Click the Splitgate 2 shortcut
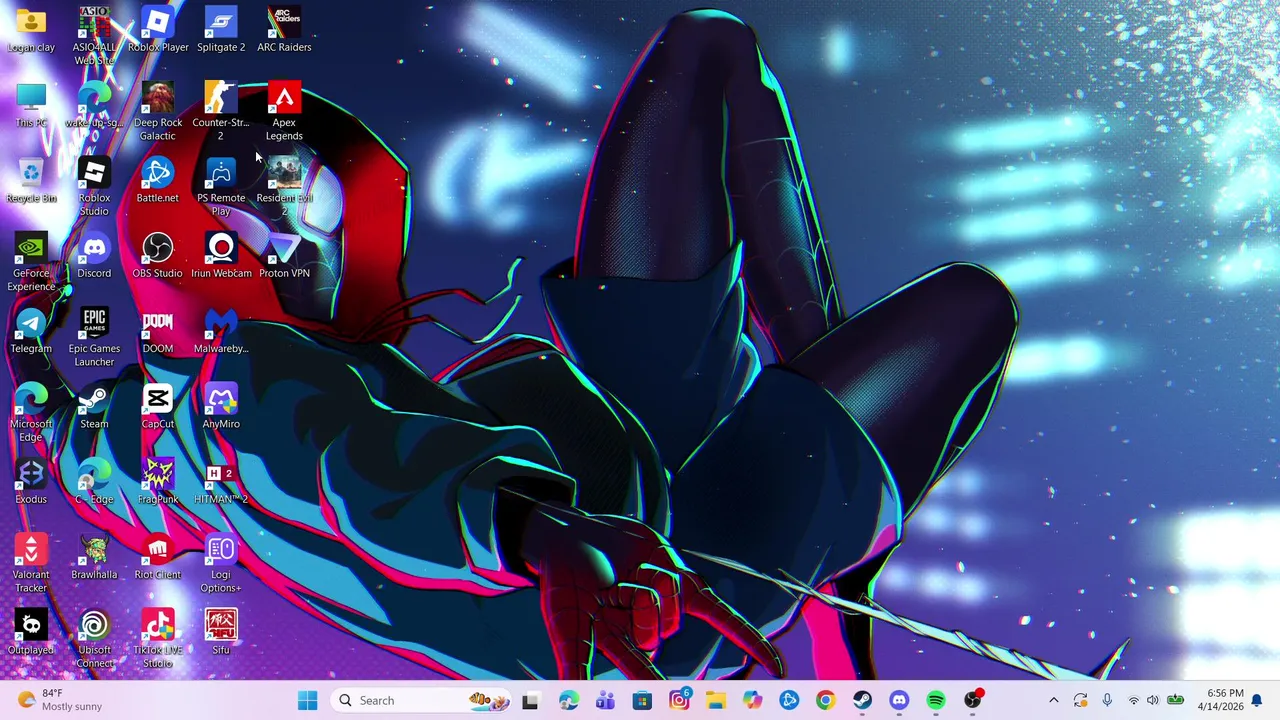 pos(221,30)
